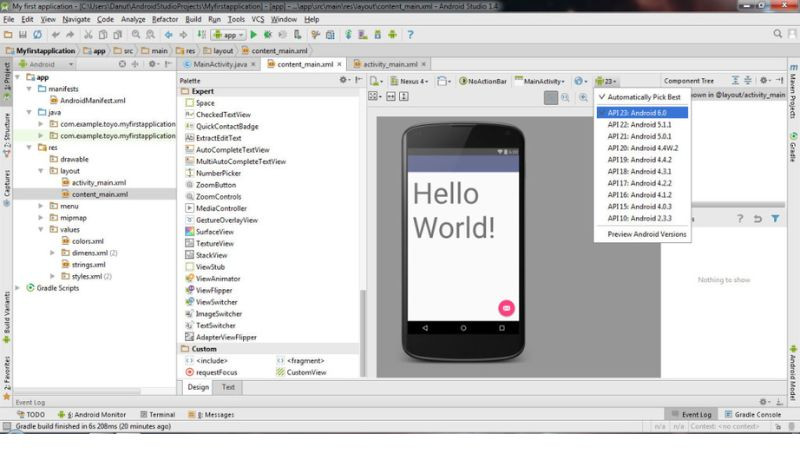The image size is (800, 450).
Task: Run the app with green play icon
Action: click(x=254, y=35)
